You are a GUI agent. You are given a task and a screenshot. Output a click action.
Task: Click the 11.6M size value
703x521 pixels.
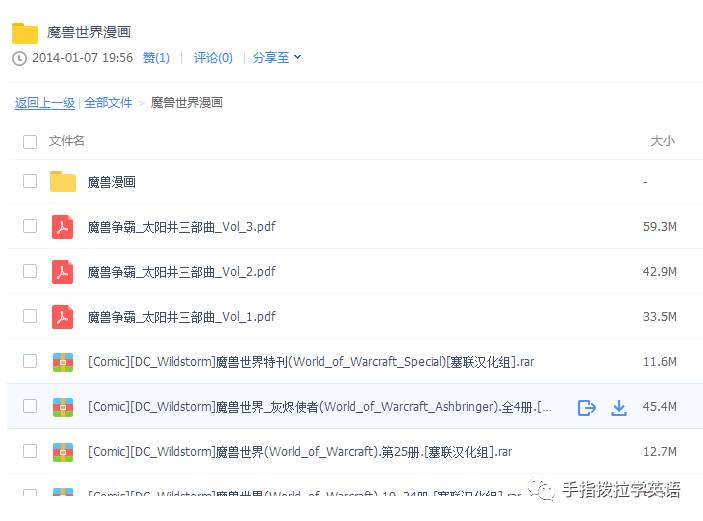660,362
